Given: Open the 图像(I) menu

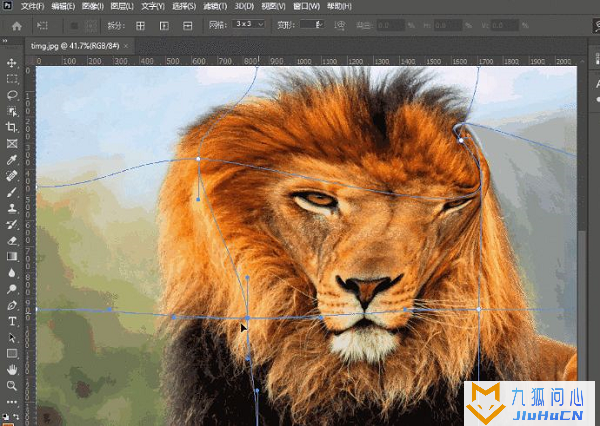Looking at the screenshot, I should pyautogui.click(x=93, y=6).
